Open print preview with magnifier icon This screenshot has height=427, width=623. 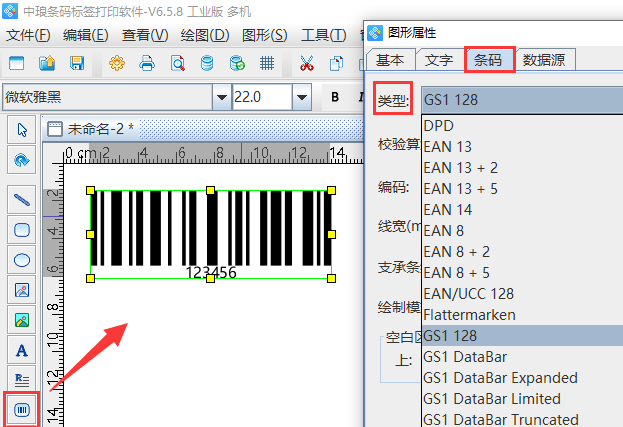(177, 64)
